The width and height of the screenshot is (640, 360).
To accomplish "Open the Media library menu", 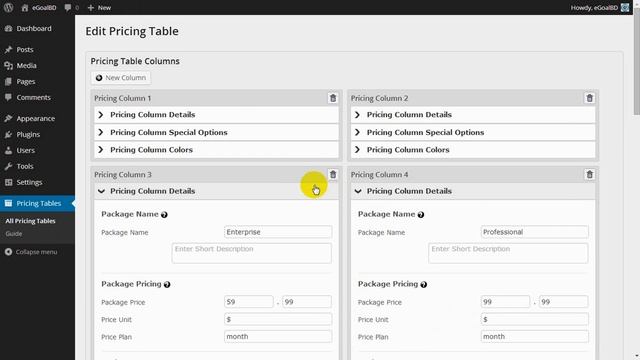I will [27, 65].
